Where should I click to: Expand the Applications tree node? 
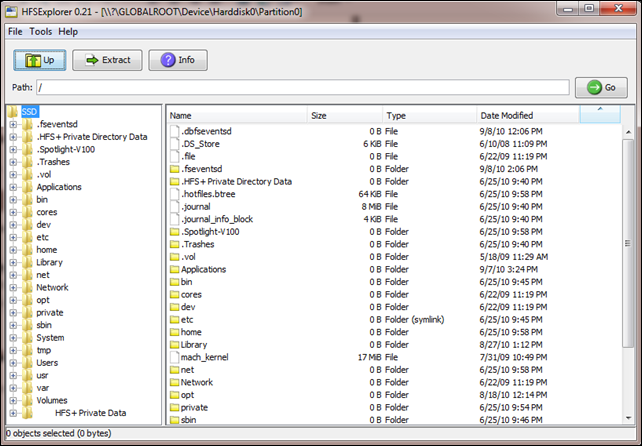click(x=13, y=187)
